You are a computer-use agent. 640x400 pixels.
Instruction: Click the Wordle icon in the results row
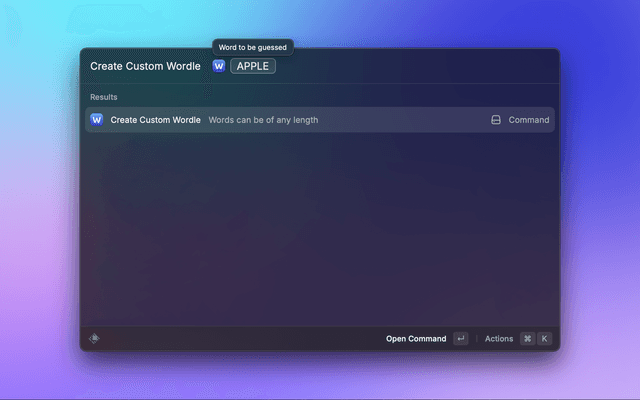(97, 120)
